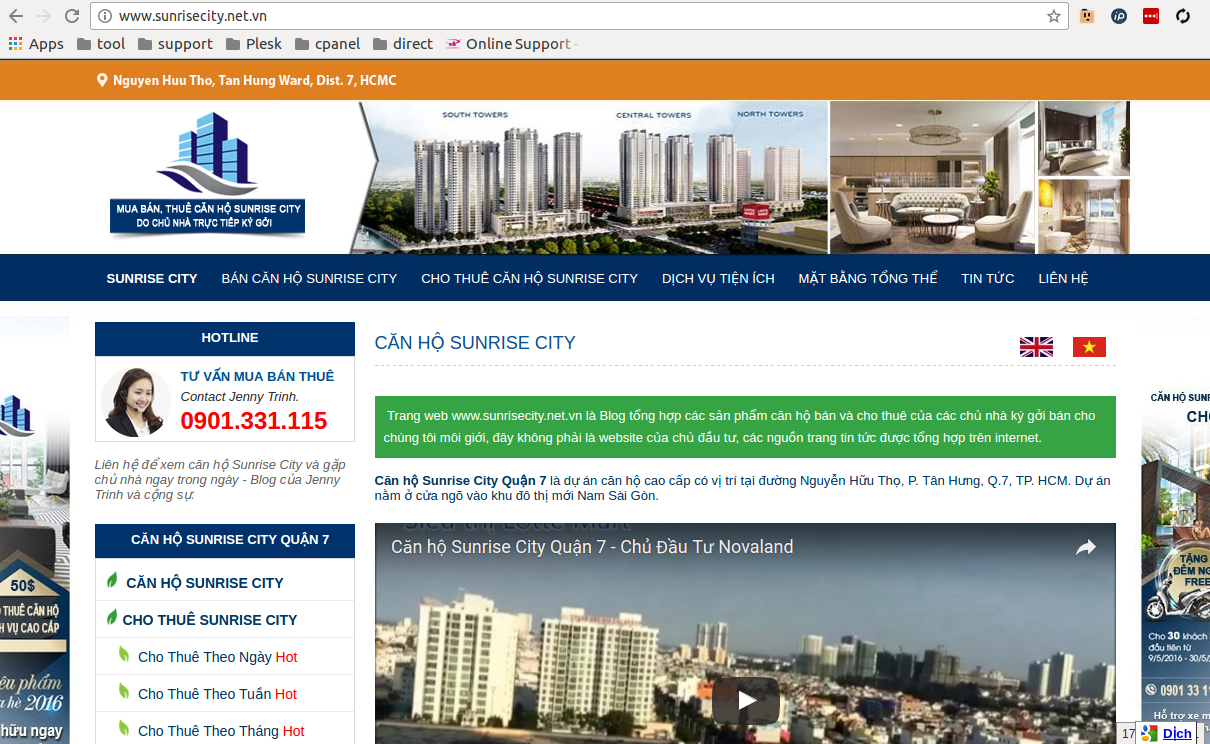Image resolution: width=1210 pixels, height=744 pixels.
Task: Click the Sunrise City building logo
Action: coord(206,175)
